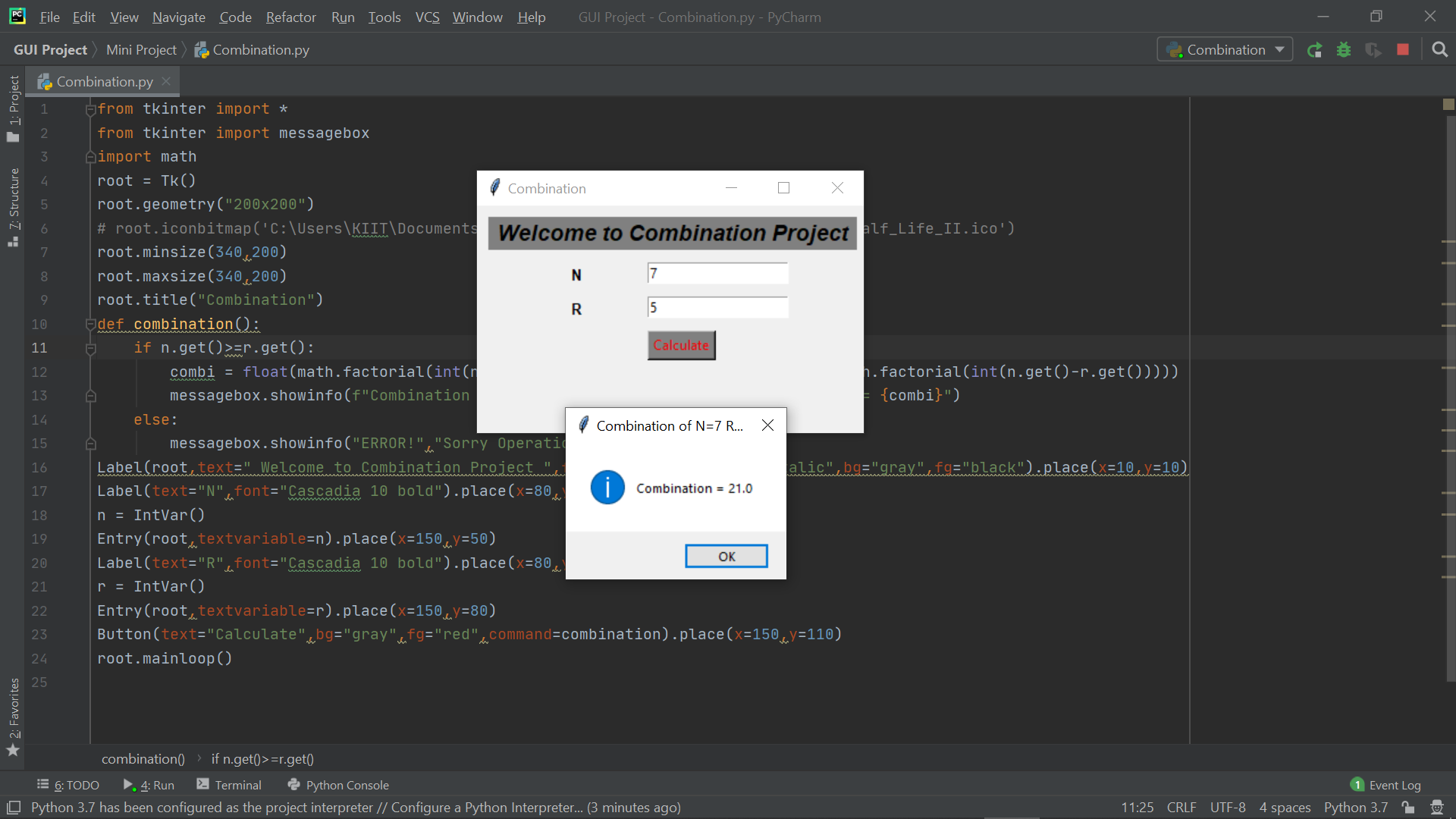Collapse fold marker at line 1 imports

click(90, 109)
